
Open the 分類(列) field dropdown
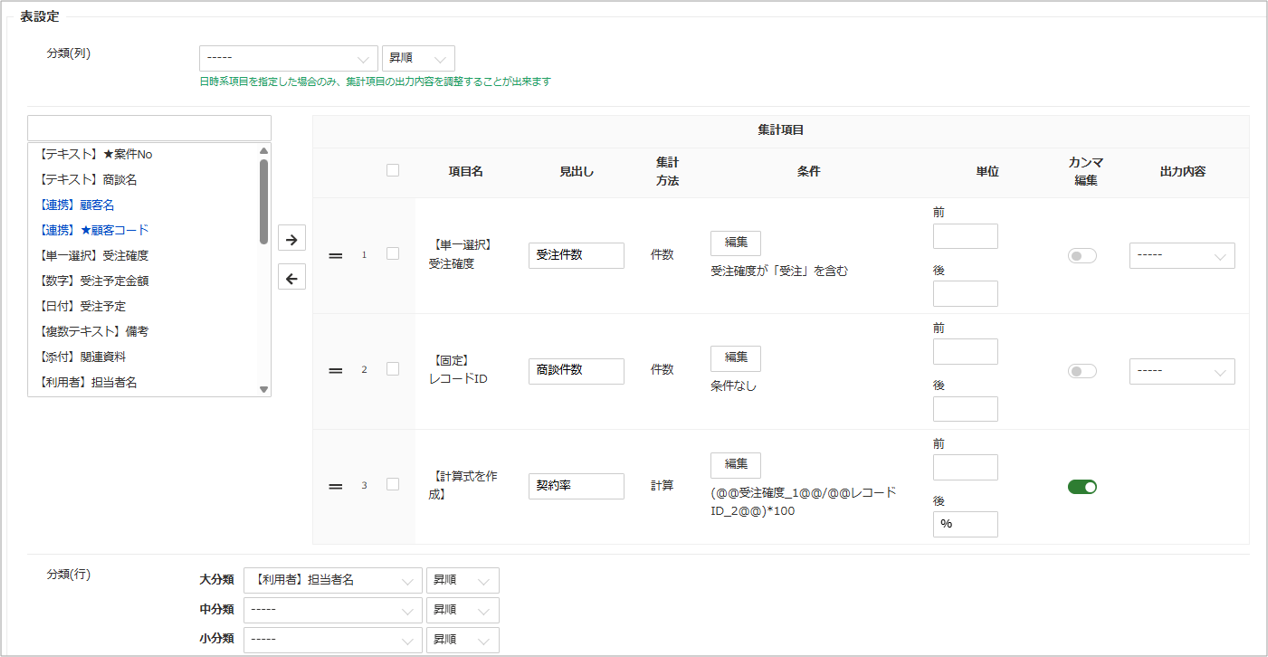(x=288, y=59)
